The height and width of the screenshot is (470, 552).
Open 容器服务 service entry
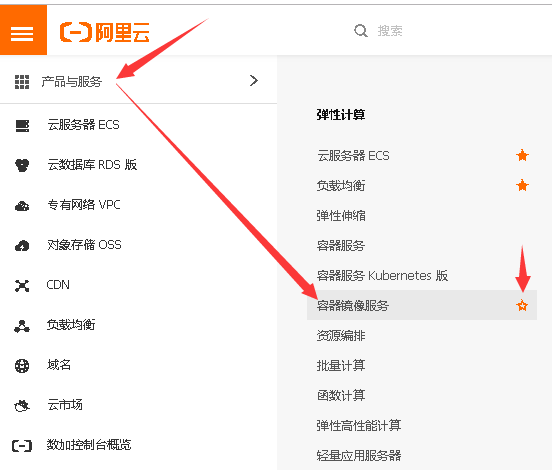[341, 245]
